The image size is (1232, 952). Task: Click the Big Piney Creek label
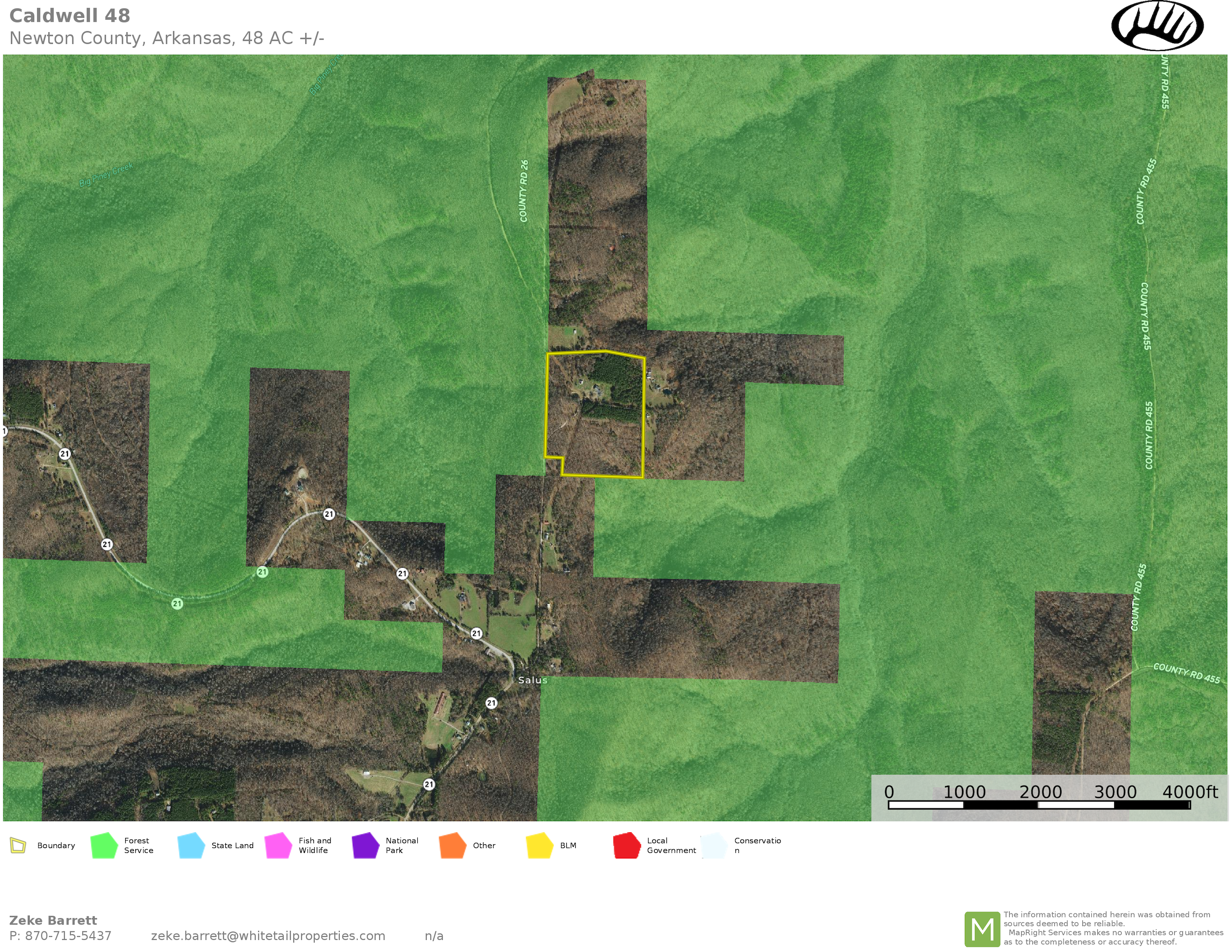(x=106, y=174)
